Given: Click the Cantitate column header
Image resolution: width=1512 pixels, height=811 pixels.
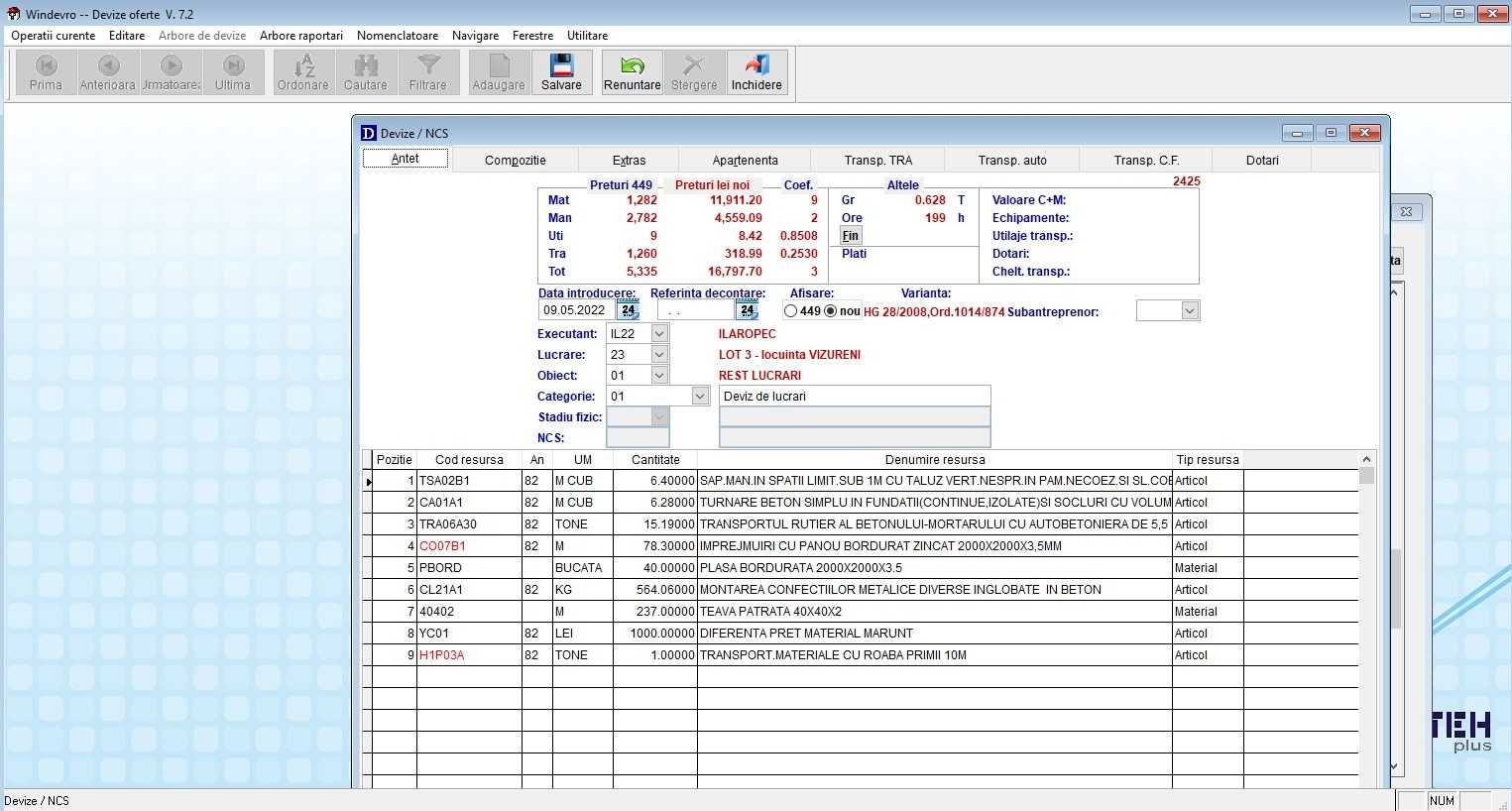Looking at the screenshot, I should 655,460.
